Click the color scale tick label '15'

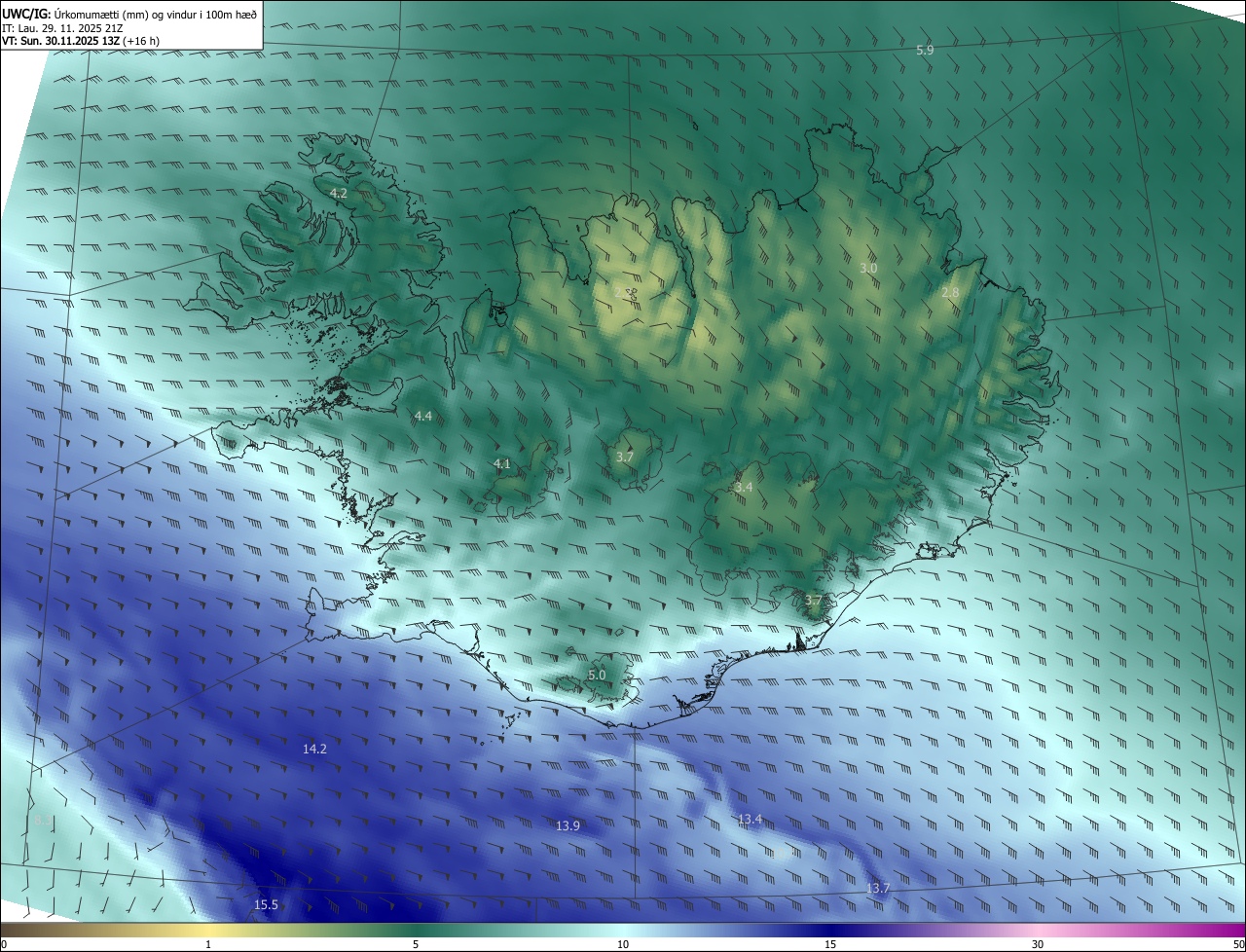point(830,944)
